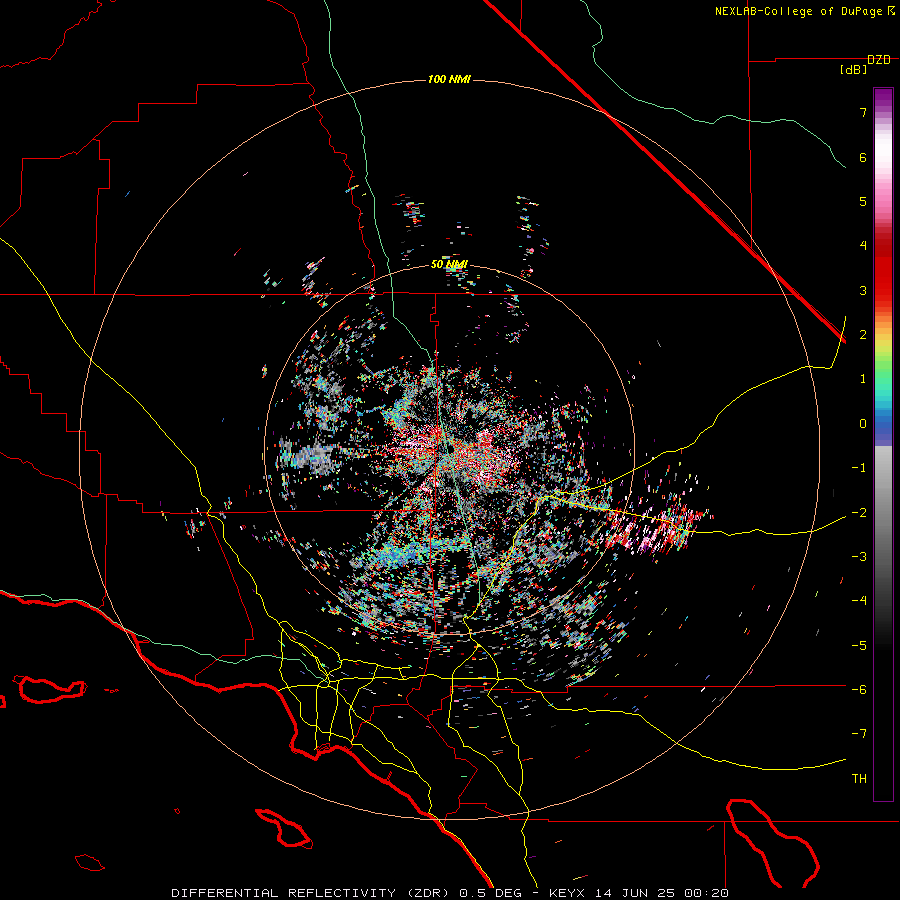The image size is (900, 900).
Task: Click the color scale value 0
Action: (x=863, y=424)
